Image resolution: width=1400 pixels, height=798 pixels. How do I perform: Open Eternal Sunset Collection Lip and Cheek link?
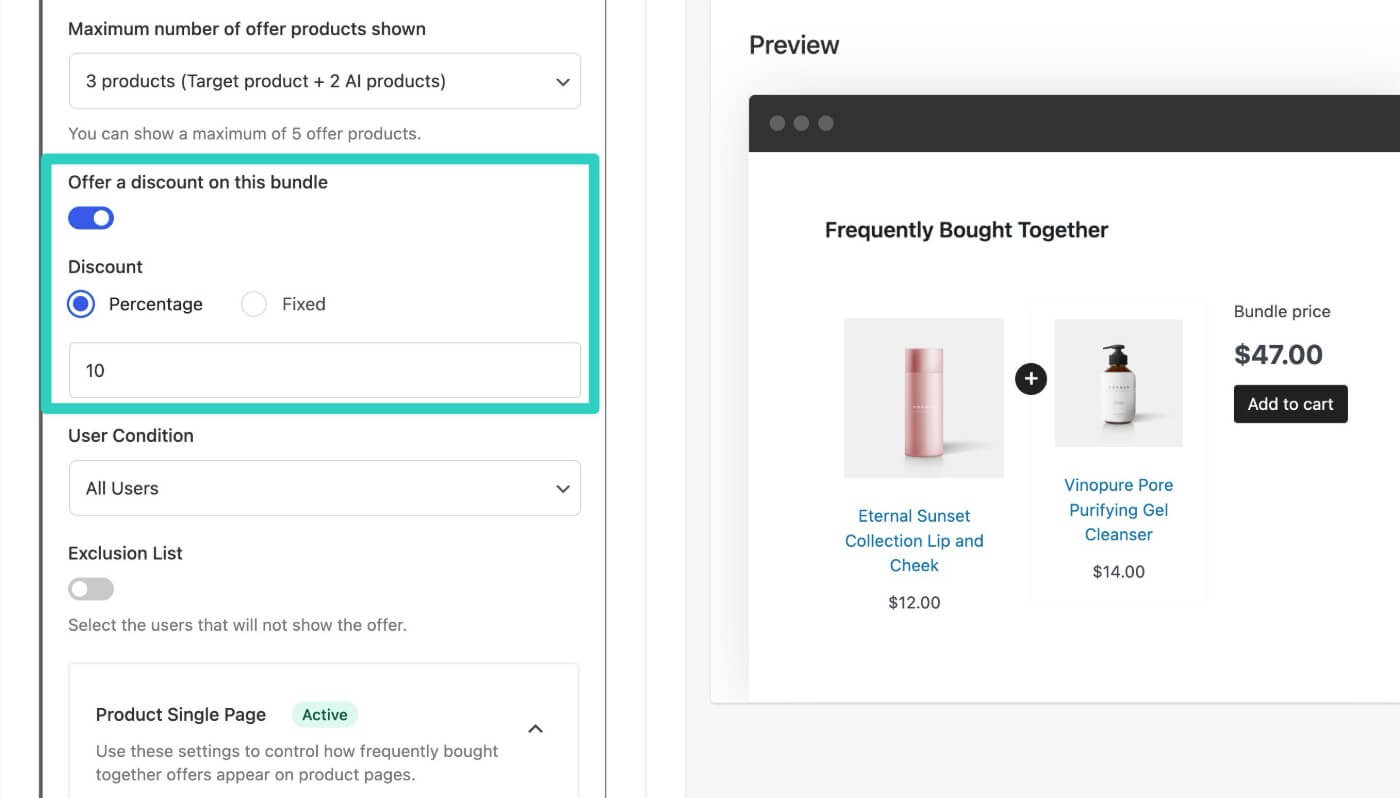914,540
